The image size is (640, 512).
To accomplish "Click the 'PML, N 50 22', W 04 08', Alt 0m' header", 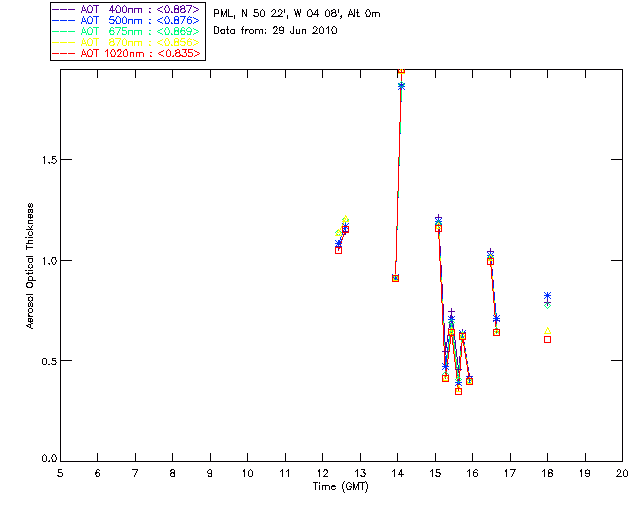I will pos(297,14).
